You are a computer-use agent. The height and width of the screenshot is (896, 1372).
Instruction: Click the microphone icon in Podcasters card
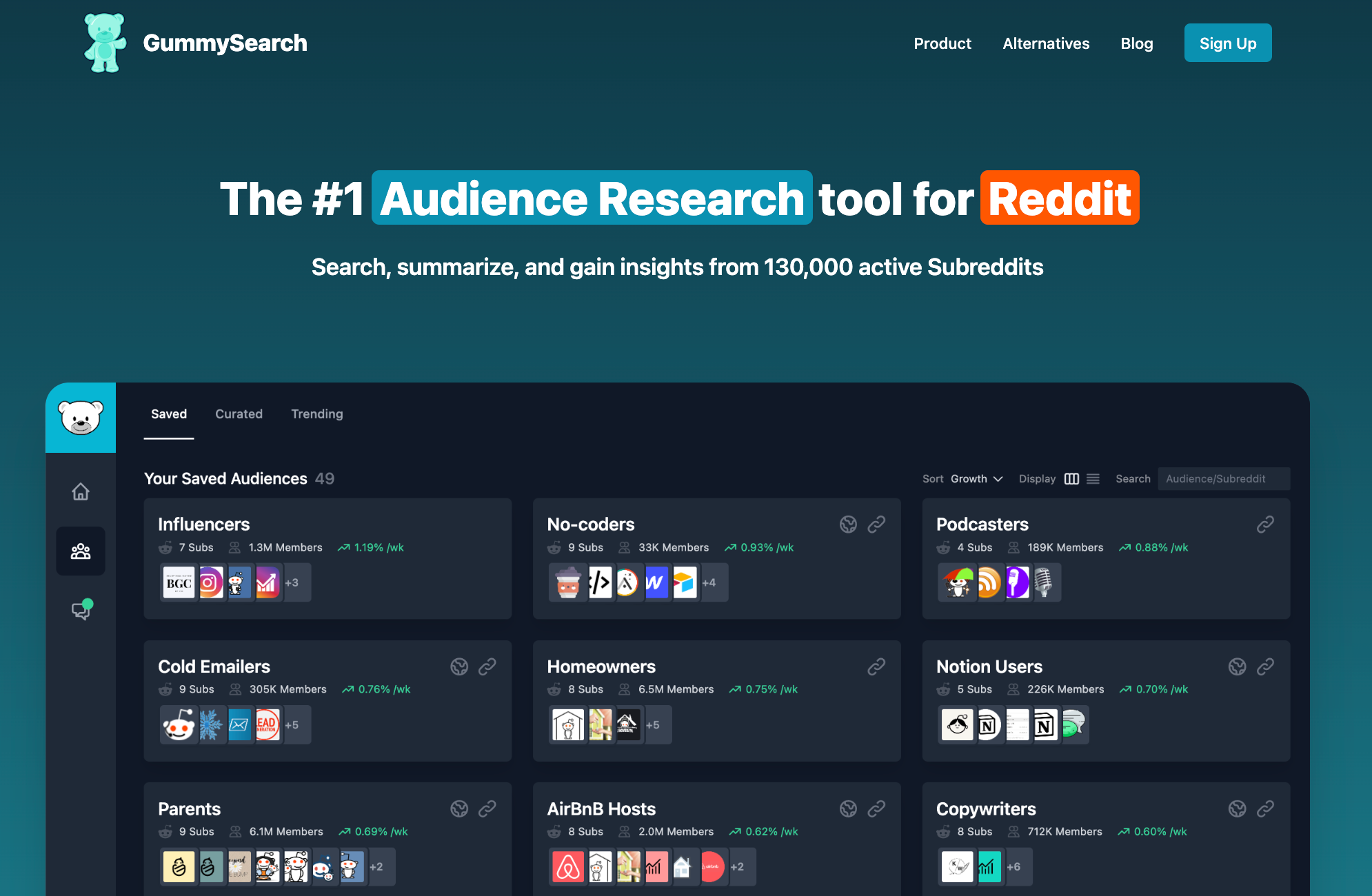point(1043,583)
